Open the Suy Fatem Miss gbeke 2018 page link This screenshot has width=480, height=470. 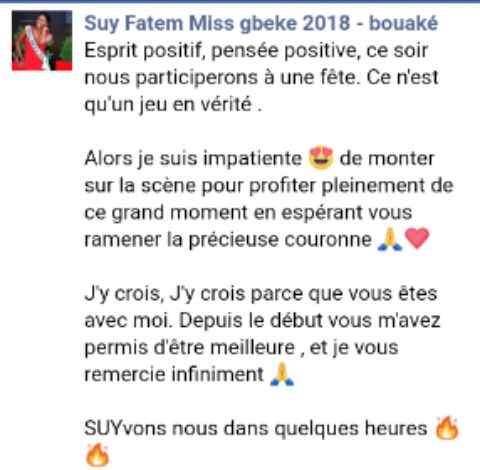pos(261,24)
